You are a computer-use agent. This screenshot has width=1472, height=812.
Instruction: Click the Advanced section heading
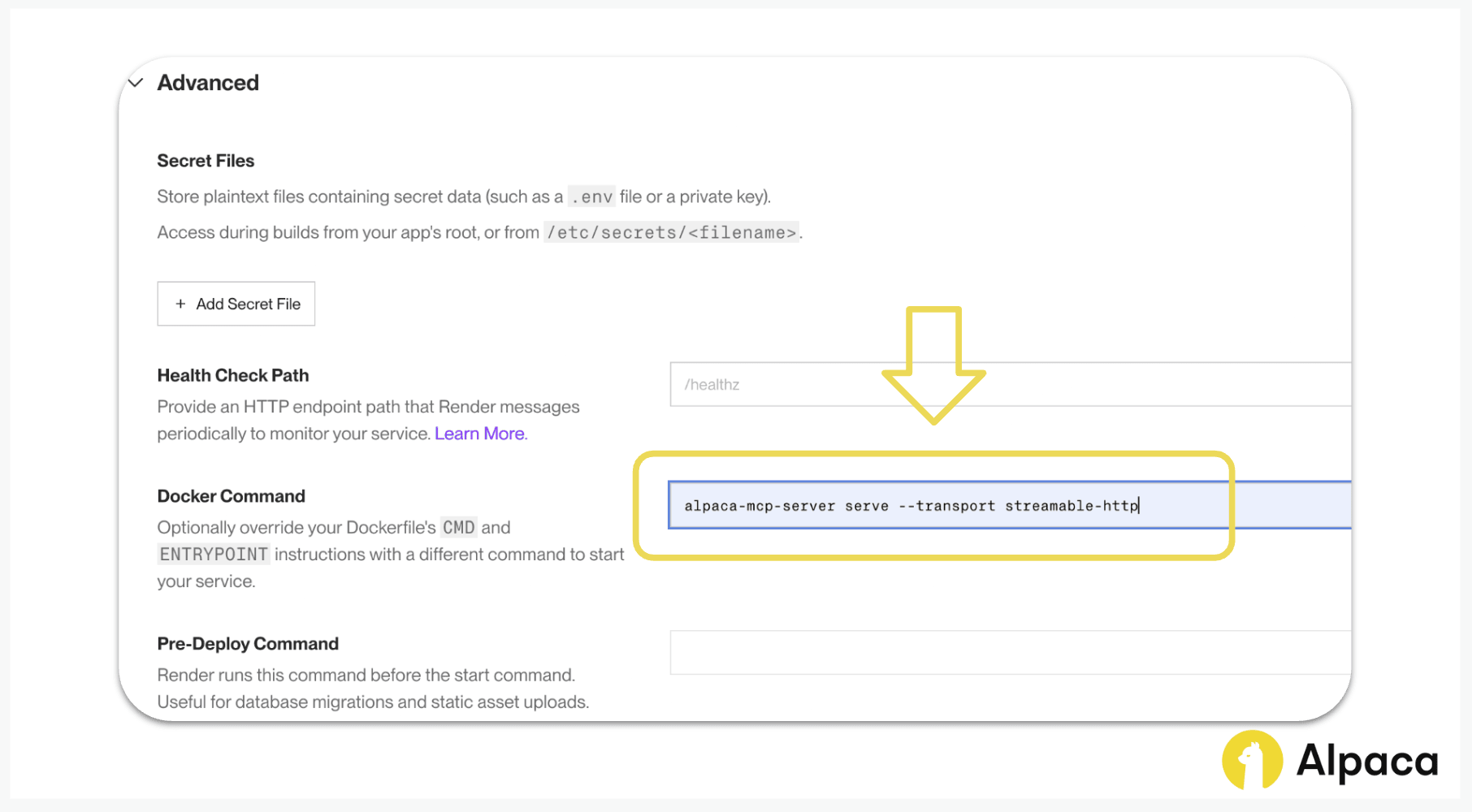click(208, 83)
